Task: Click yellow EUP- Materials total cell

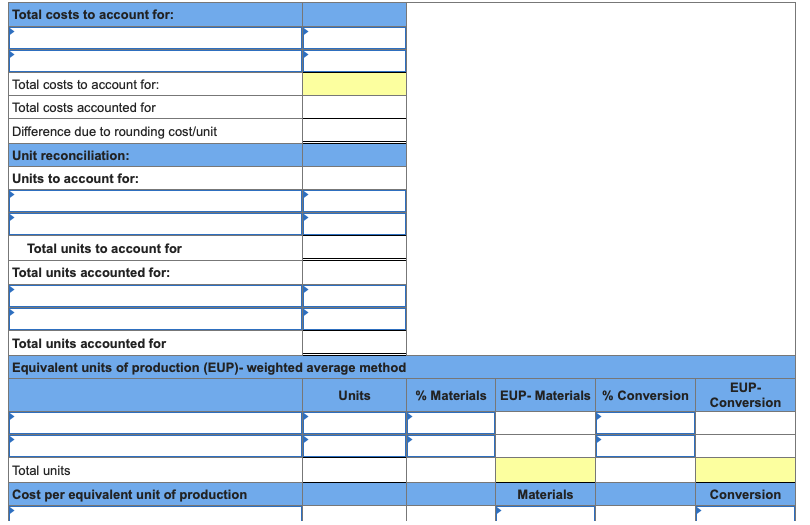Action: (x=546, y=470)
